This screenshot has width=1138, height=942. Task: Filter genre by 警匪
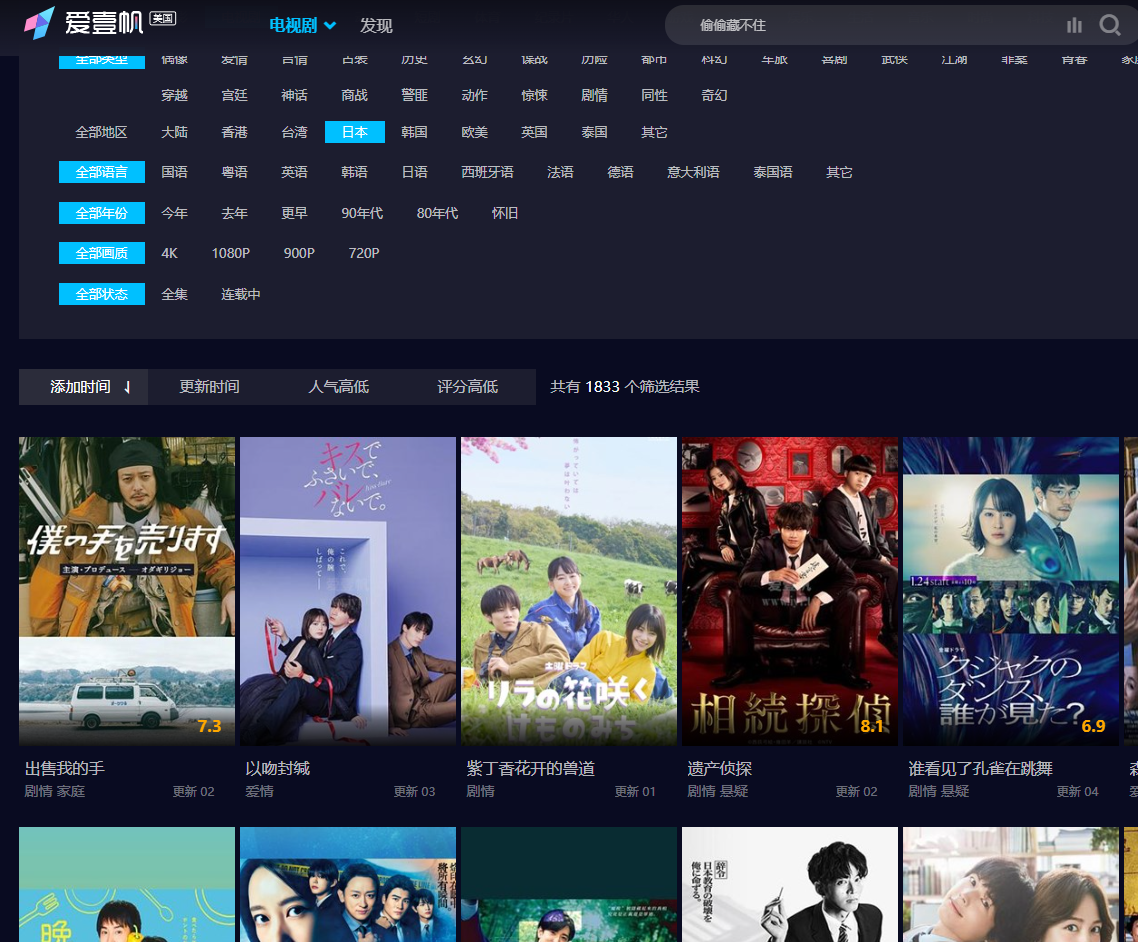click(x=414, y=95)
